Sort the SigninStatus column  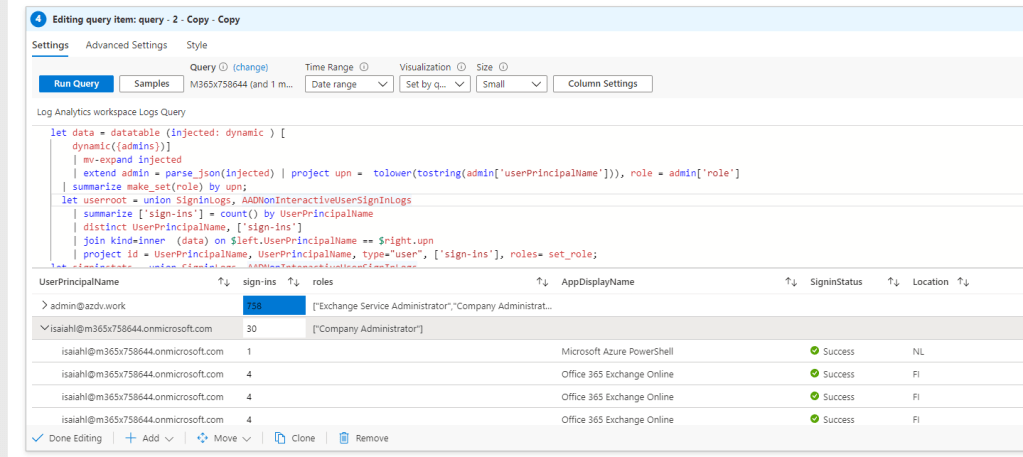click(893, 283)
